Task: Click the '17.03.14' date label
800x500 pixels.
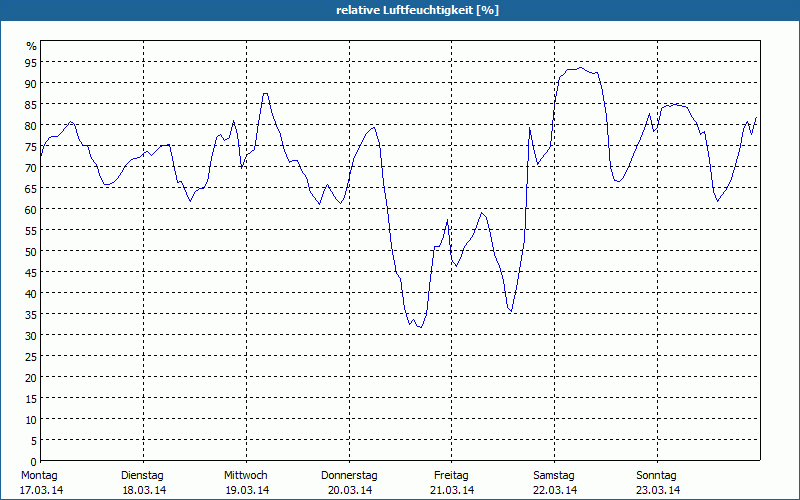Action: [x=41, y=490]
